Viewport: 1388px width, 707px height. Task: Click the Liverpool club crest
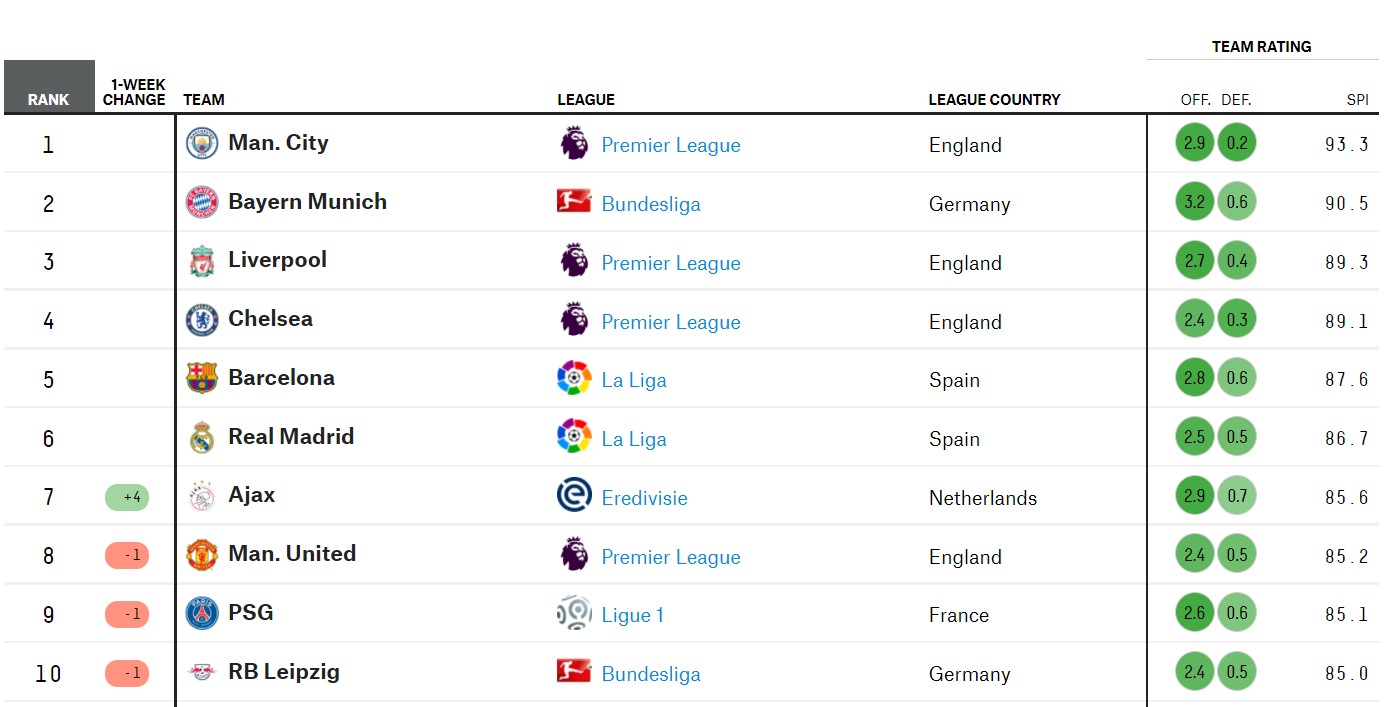click(202, 262)
